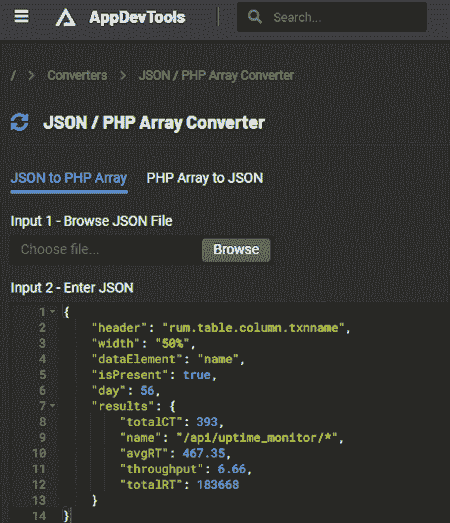Click the AppDevTools triangle logo

[x=65, y=17]
